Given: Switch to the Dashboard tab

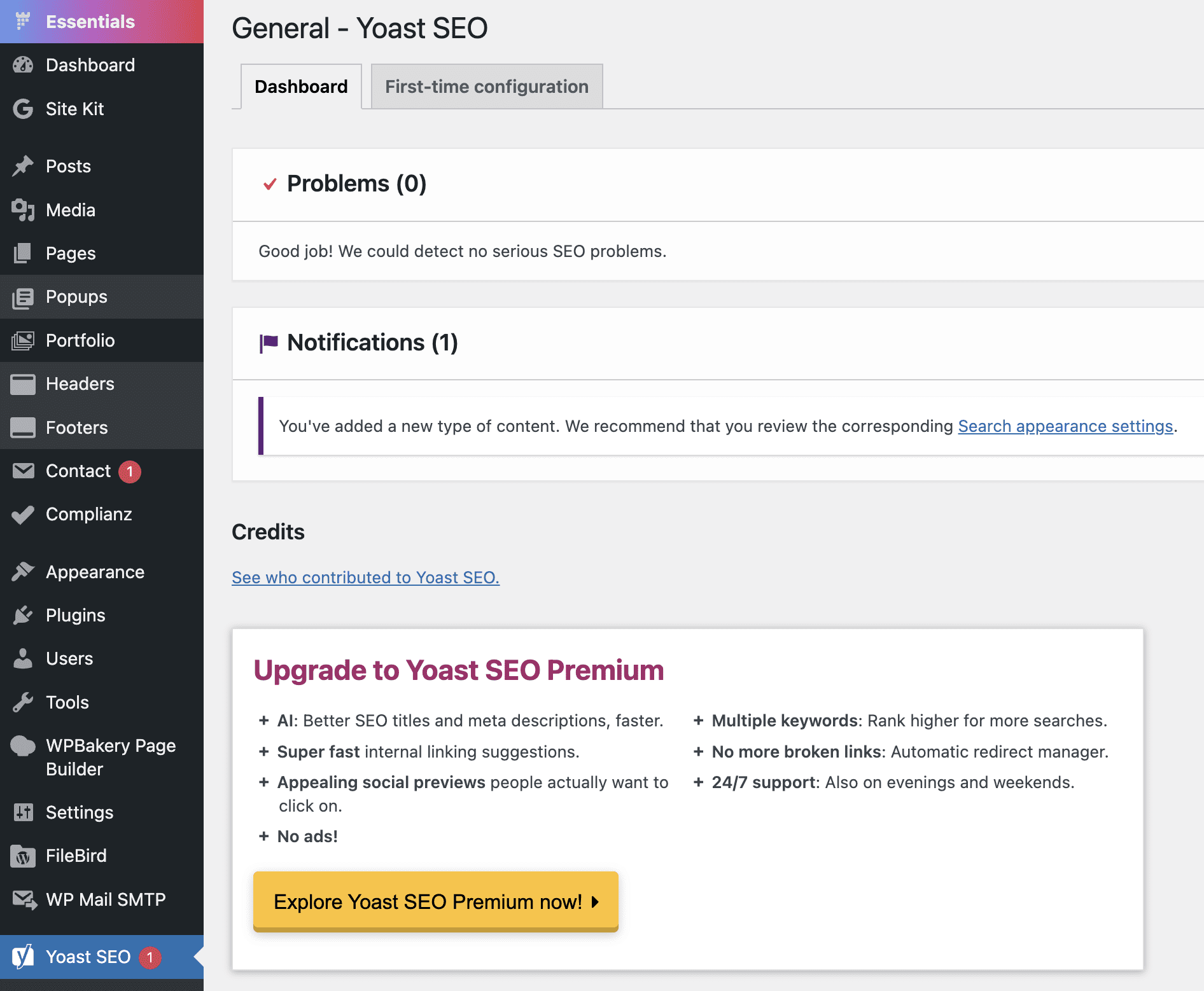Looking at the screenshot, I should coord(301,87).
